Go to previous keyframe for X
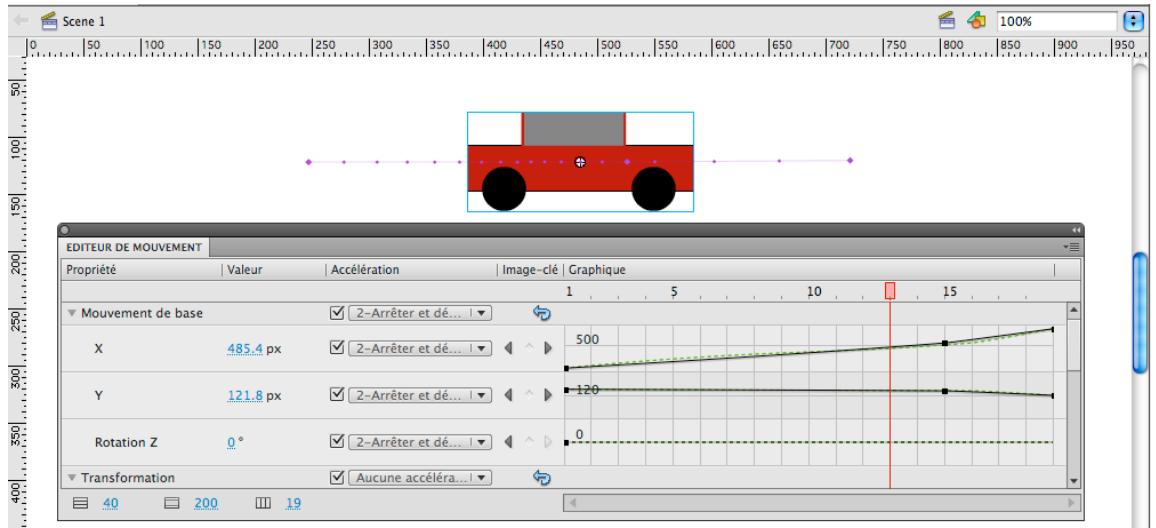The height and width of the screenshot is (528, 1156). click(x=509, y=348)
